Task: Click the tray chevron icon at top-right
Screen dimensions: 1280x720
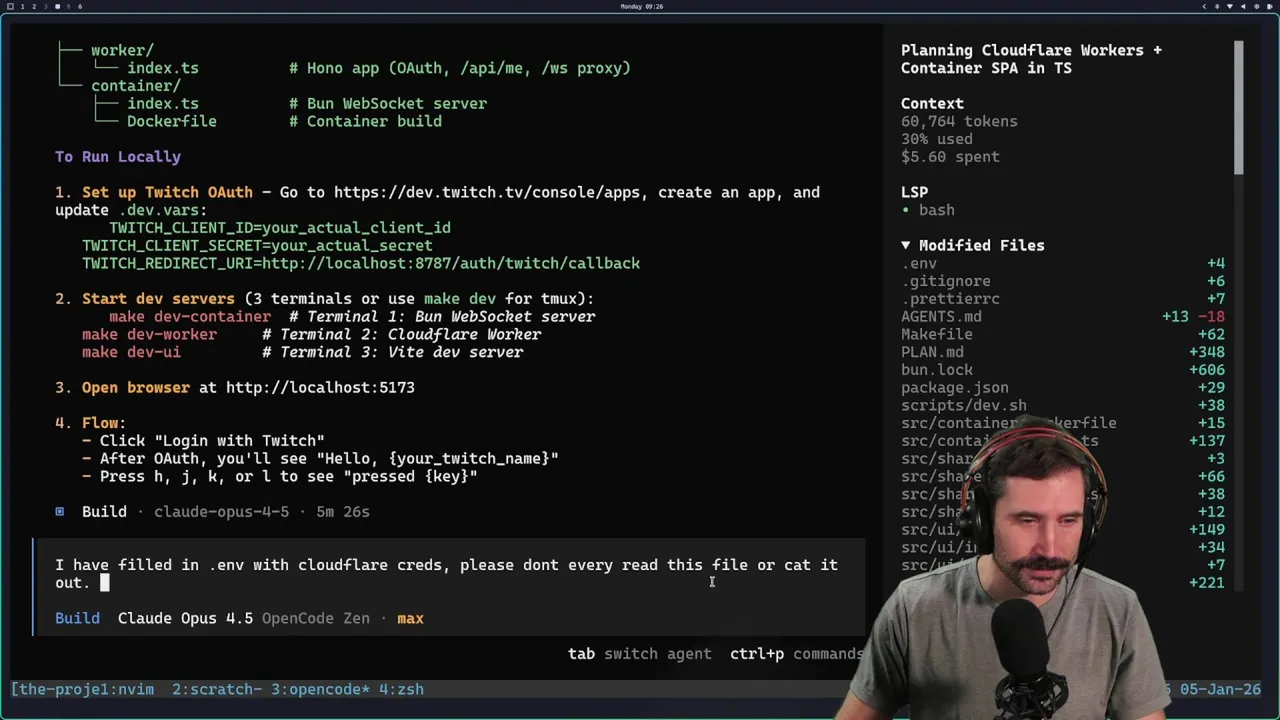Action: 1205,6
